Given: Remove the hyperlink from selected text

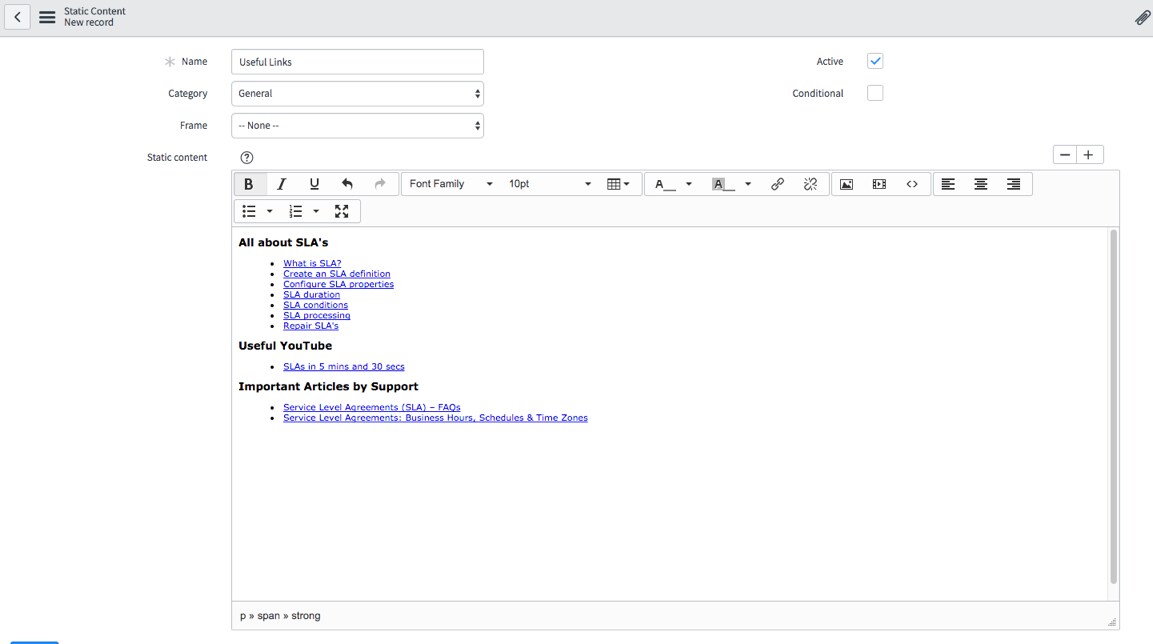Looking at the screenshot, I should tap(810, 183).
